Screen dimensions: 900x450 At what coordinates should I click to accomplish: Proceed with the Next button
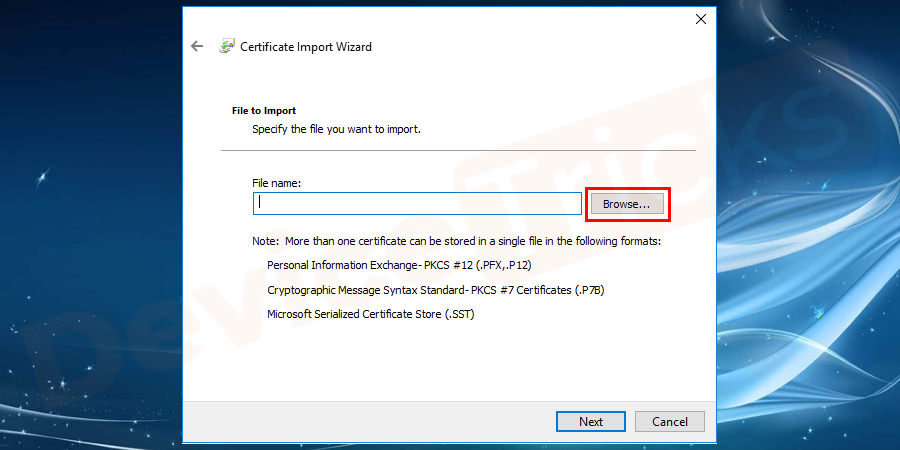591,421
